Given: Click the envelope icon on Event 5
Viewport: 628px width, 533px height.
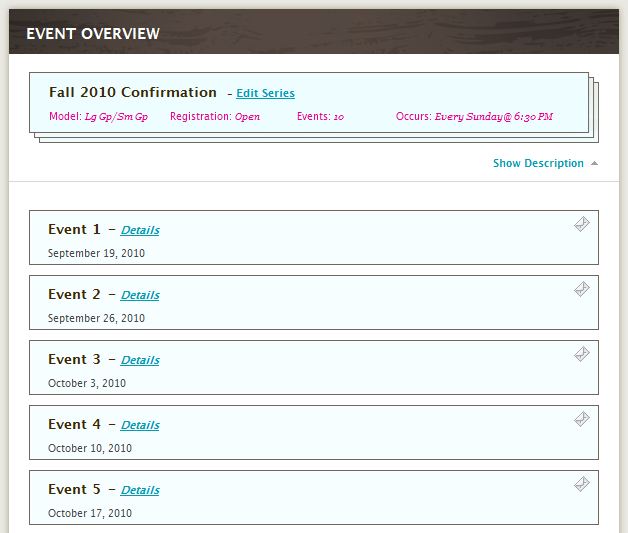Looking at the screenshot, I should [582, 485].
